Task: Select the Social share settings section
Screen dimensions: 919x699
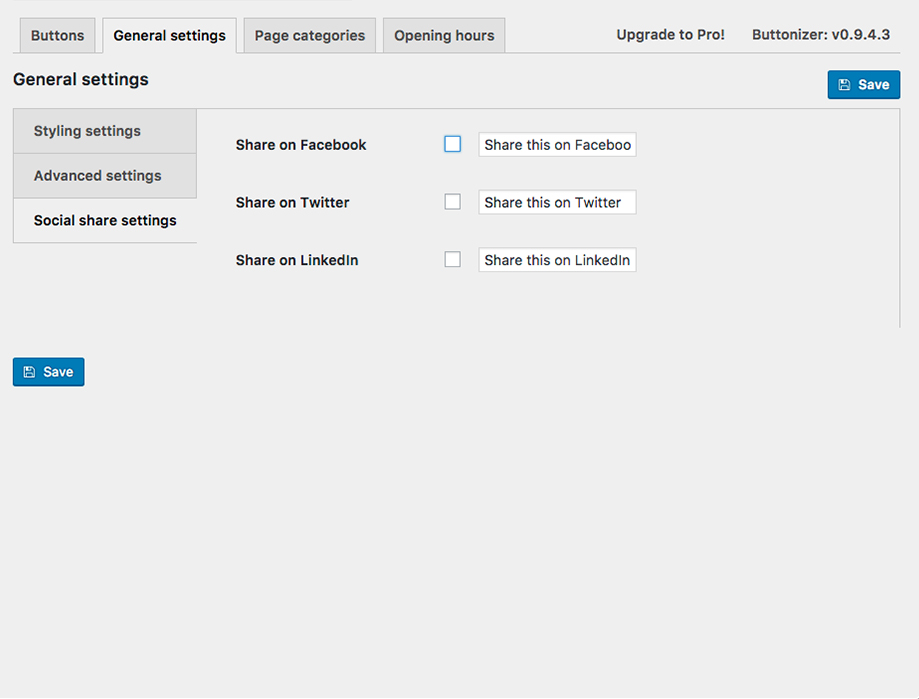Action: pyautogui.click(x=104, y=221)
